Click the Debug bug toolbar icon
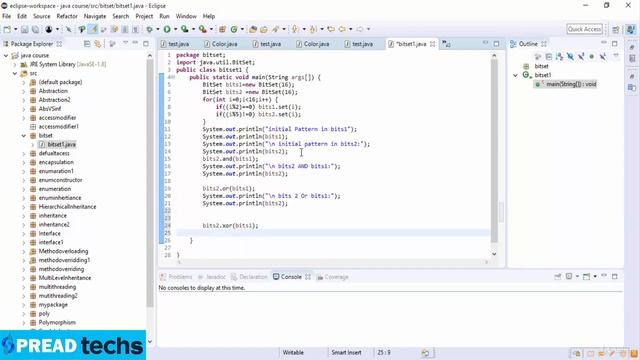 (149, 29)
